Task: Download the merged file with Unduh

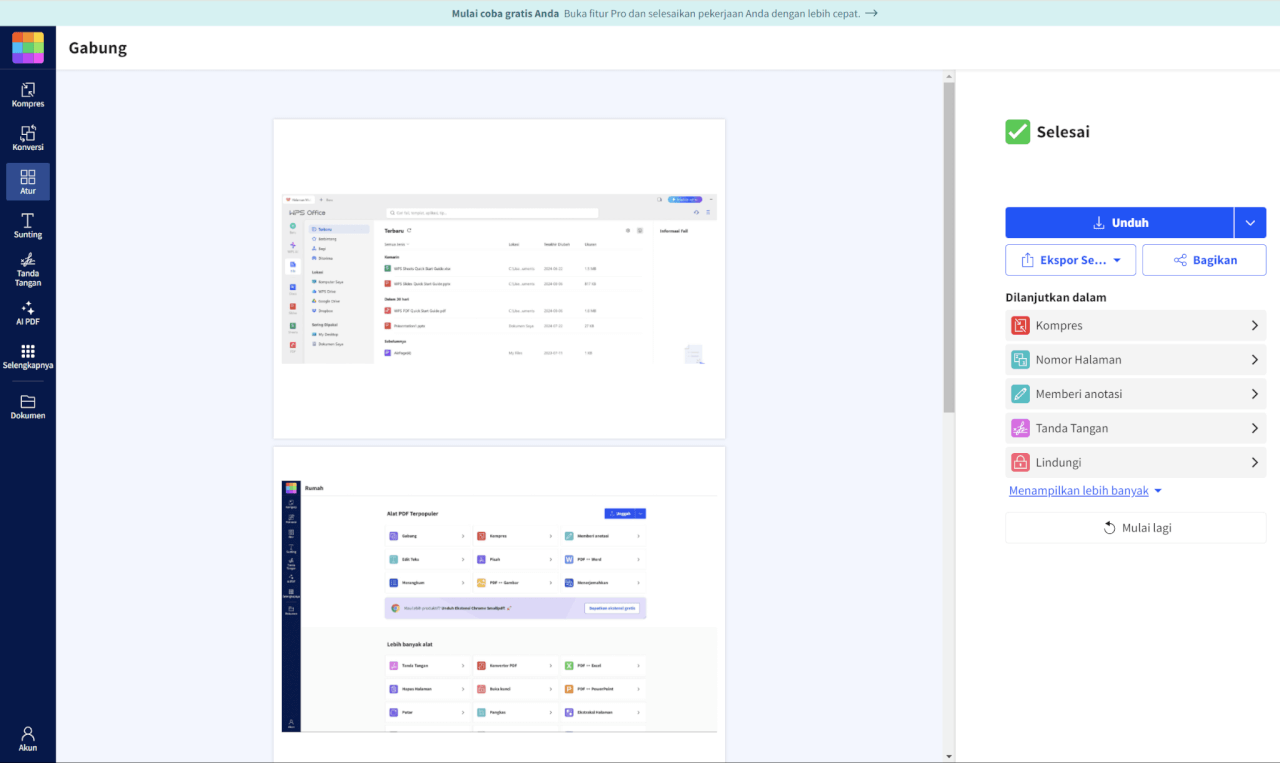Action: click(x=1119, y=223)
